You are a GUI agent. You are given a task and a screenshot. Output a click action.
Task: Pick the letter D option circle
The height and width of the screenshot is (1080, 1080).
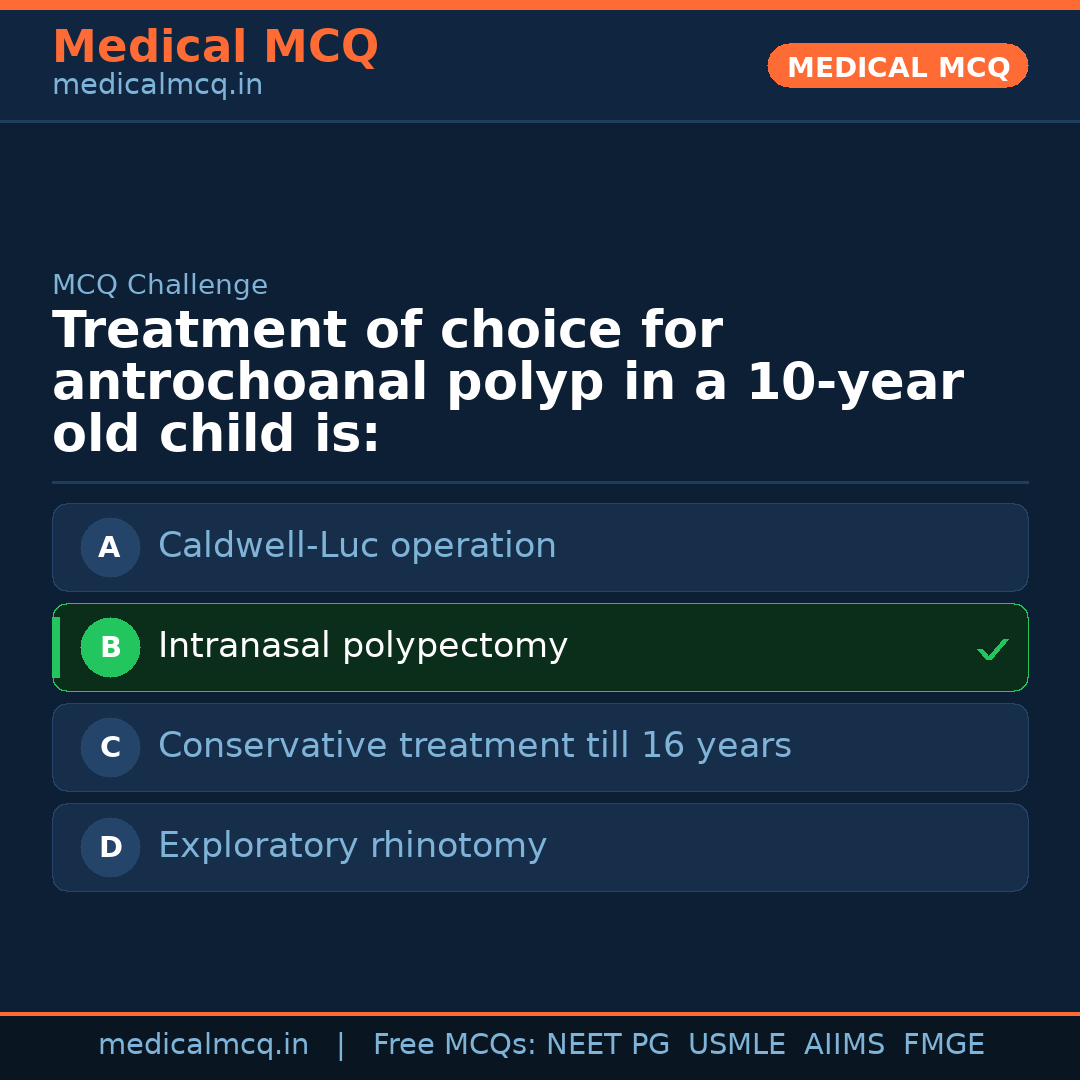(x=110, y=847)
